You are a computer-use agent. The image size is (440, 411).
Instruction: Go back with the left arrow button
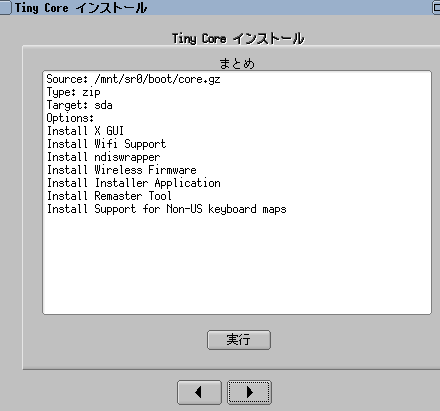click(x=199, y=392)
